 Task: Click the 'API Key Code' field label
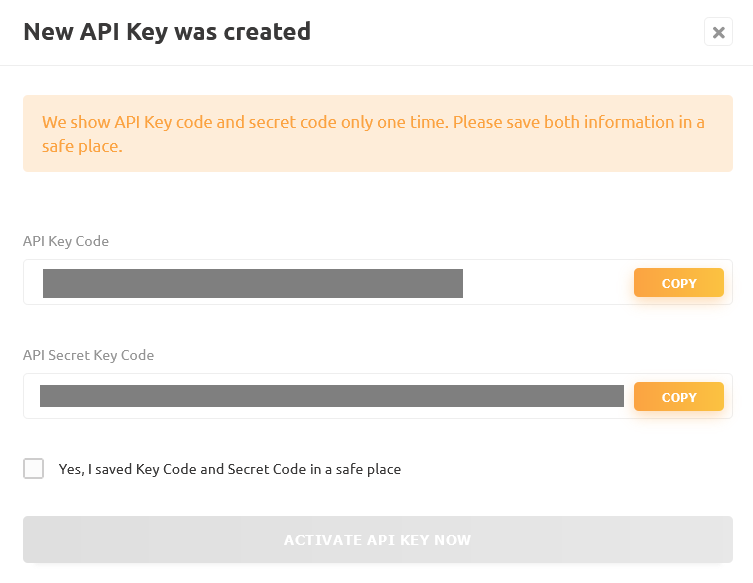tap(66, 241)
